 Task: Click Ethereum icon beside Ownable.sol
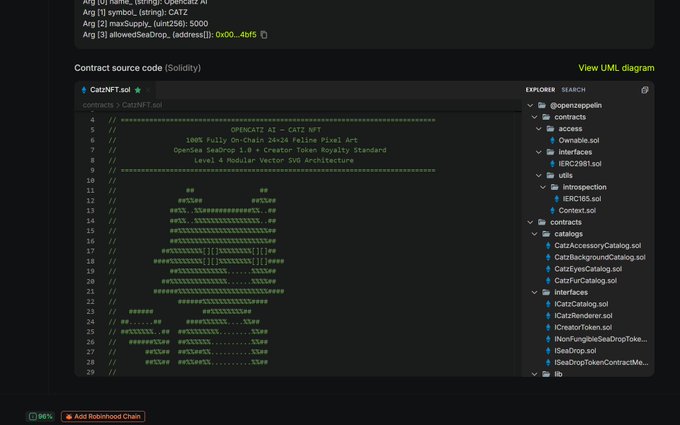point(552,141)
